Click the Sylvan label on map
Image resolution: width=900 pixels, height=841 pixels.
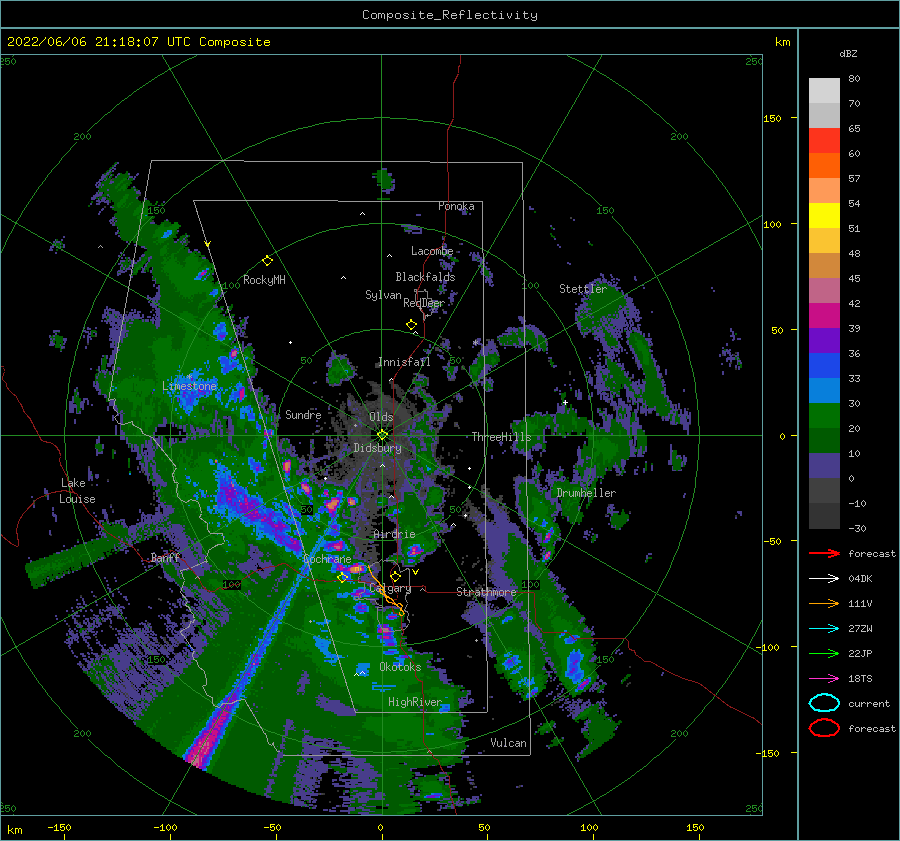pyautogui.click(x=383, y=295)
